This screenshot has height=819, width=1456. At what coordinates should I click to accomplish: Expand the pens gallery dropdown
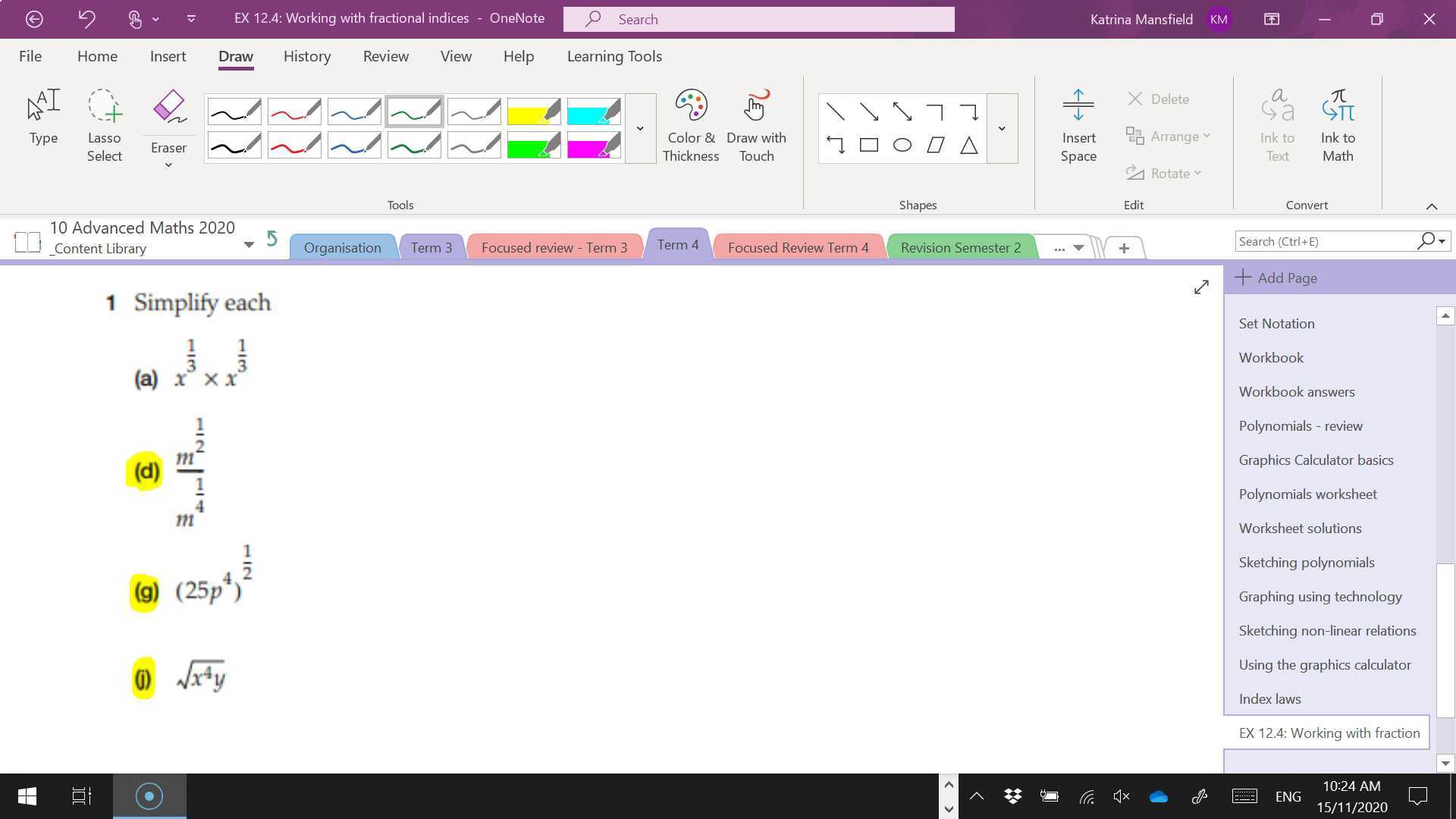click(x=639, y=129)
